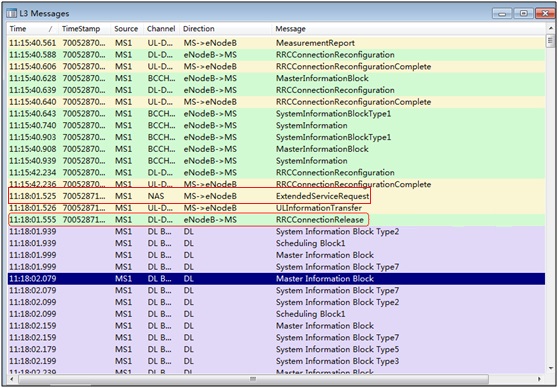Select System Information Block Type7 at 11:18:01.999

coord(276,267)
